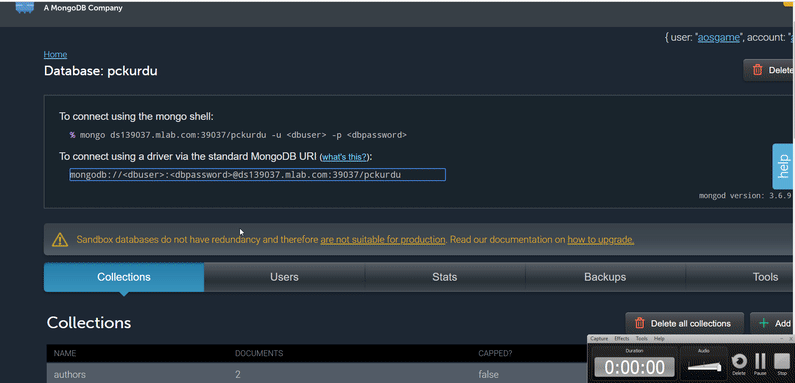
Task: Click the recorder's Delete recording icon
Action: pyautogui.click(x=739, y=361)
